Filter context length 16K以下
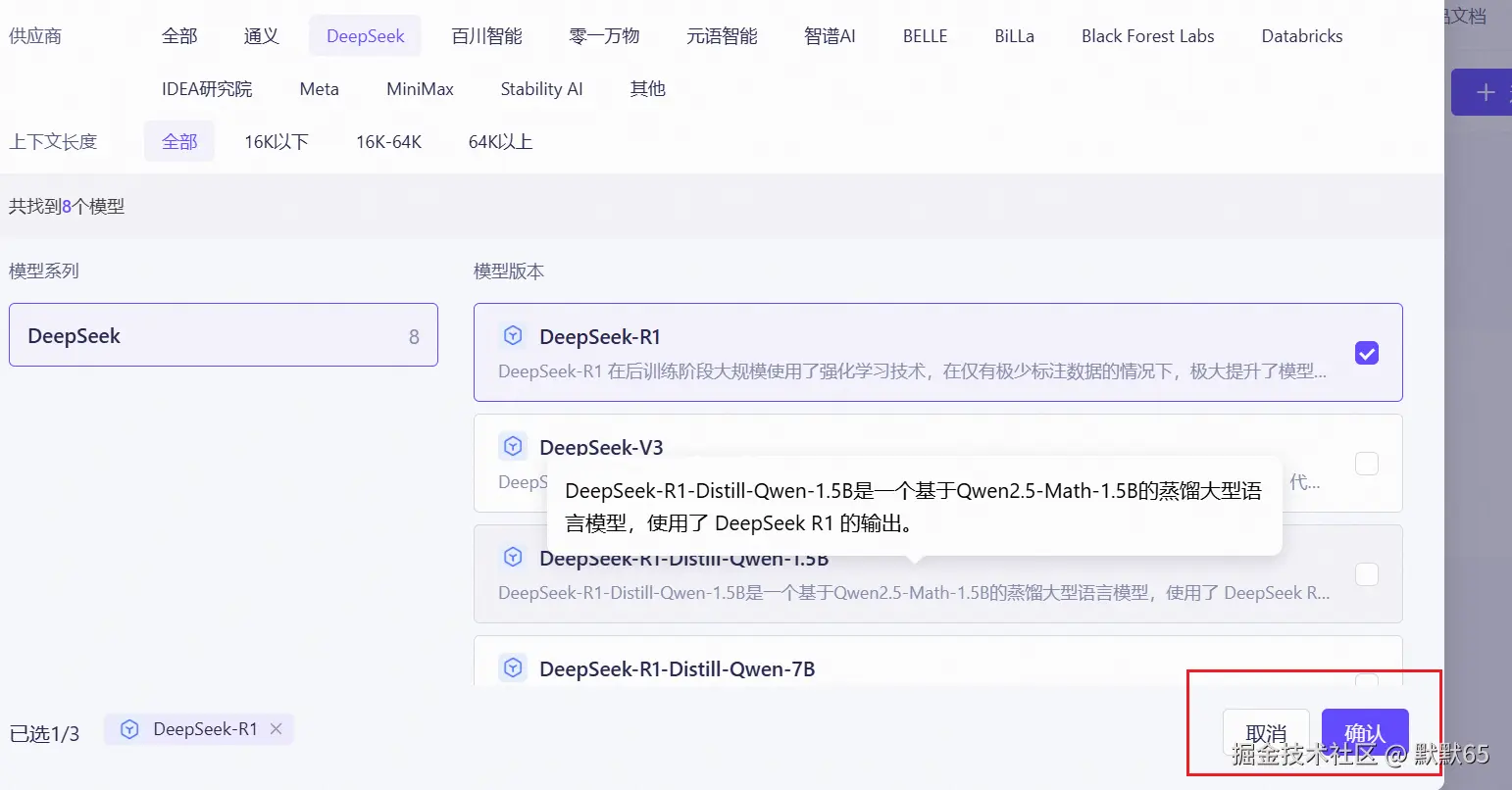1512x790 pixels. (277, 142)
